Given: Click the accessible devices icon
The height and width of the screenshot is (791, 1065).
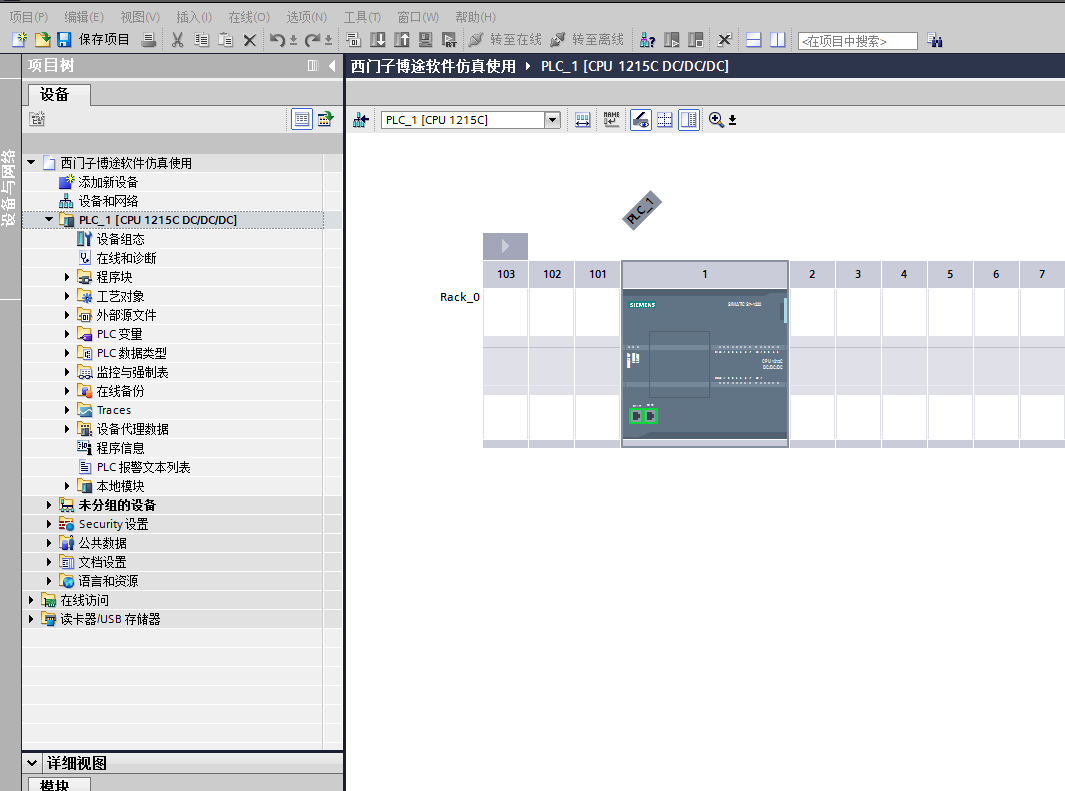Looking at the screenshot, I should [x=647, y=40].
